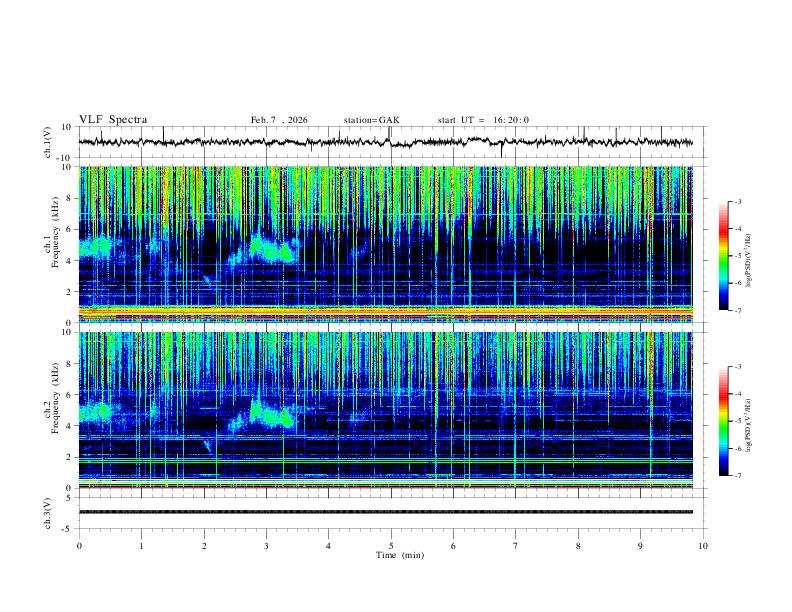Click the "-7" value on ch.2 colorbar
The height and width of the screenshot is (612, 792).
[737, 476]
